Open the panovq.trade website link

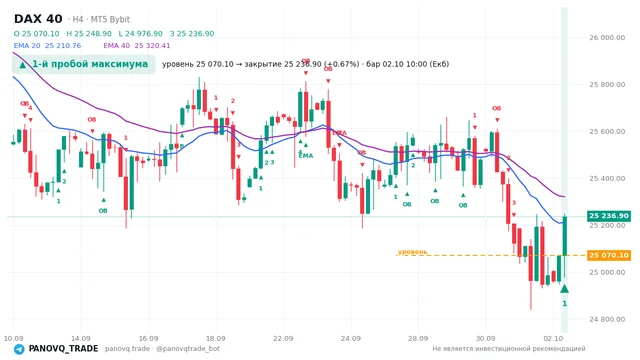127,349
